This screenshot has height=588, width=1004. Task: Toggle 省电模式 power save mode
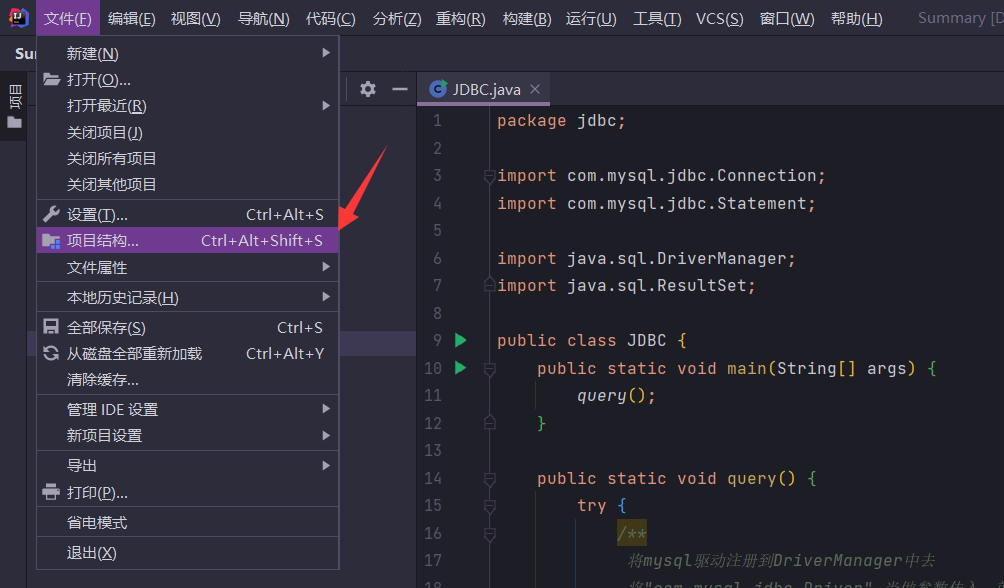(188, 522)
